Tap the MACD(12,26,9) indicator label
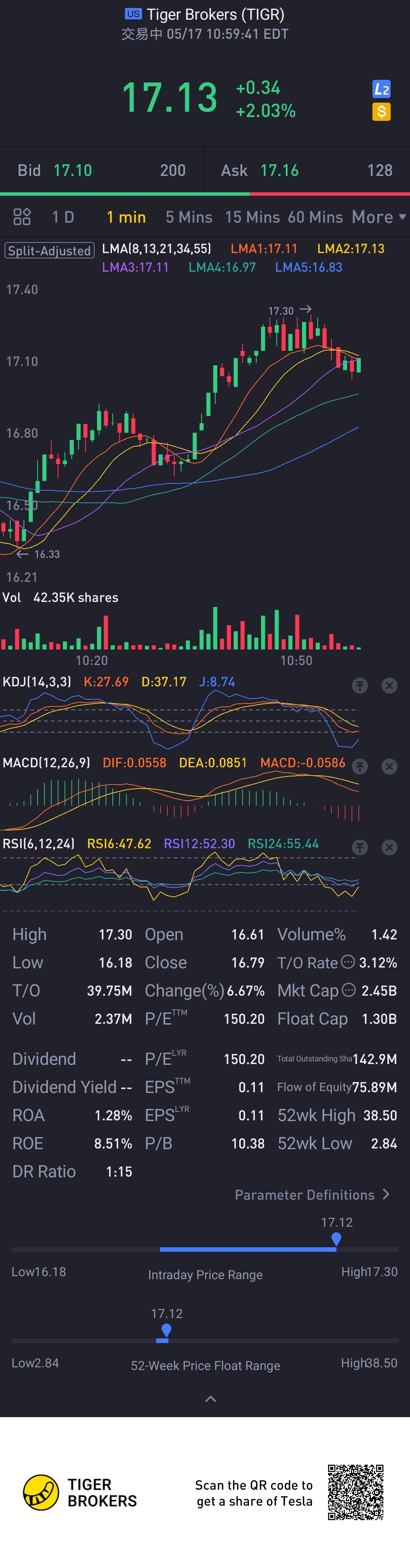 coord(46,763)
